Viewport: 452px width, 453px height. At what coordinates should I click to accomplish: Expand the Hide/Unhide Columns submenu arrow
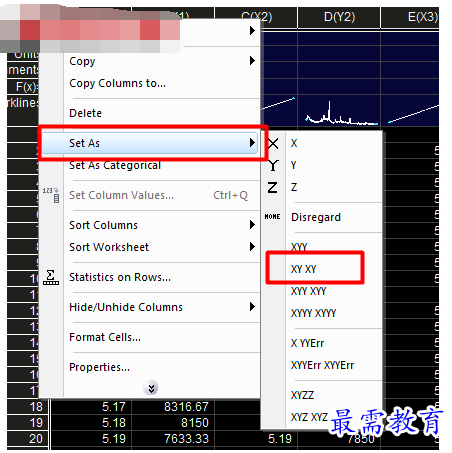(252, 307)
